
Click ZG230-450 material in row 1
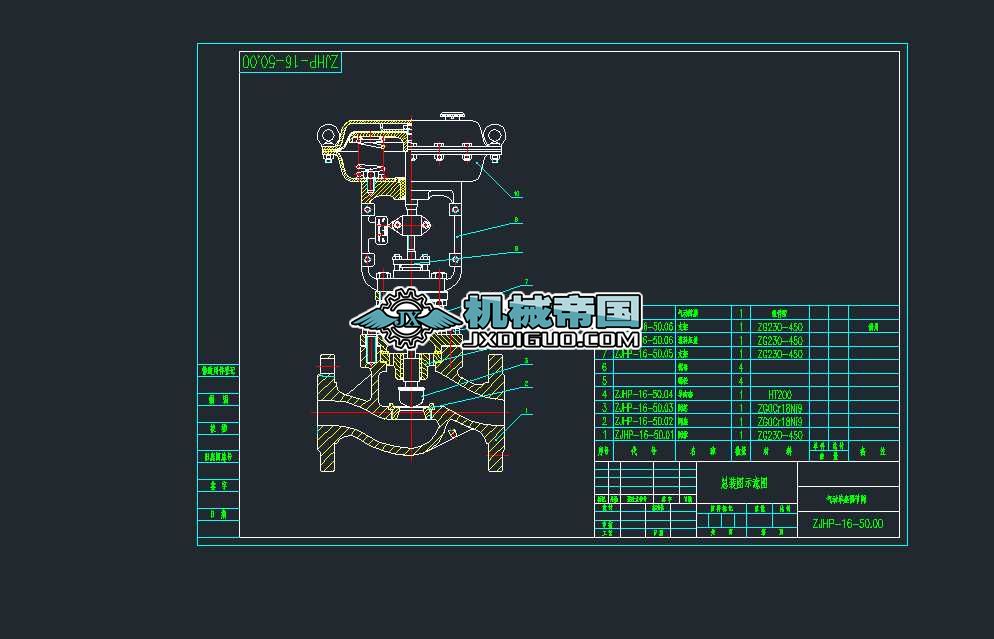(x=780, y=435)
